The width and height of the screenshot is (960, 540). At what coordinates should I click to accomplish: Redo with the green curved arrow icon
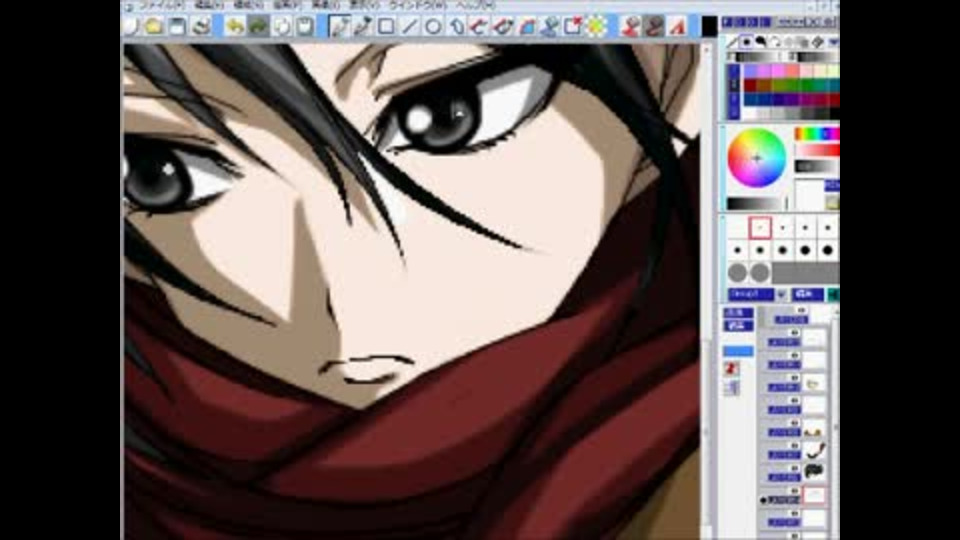pyautogui.click(x=258, y=26)
